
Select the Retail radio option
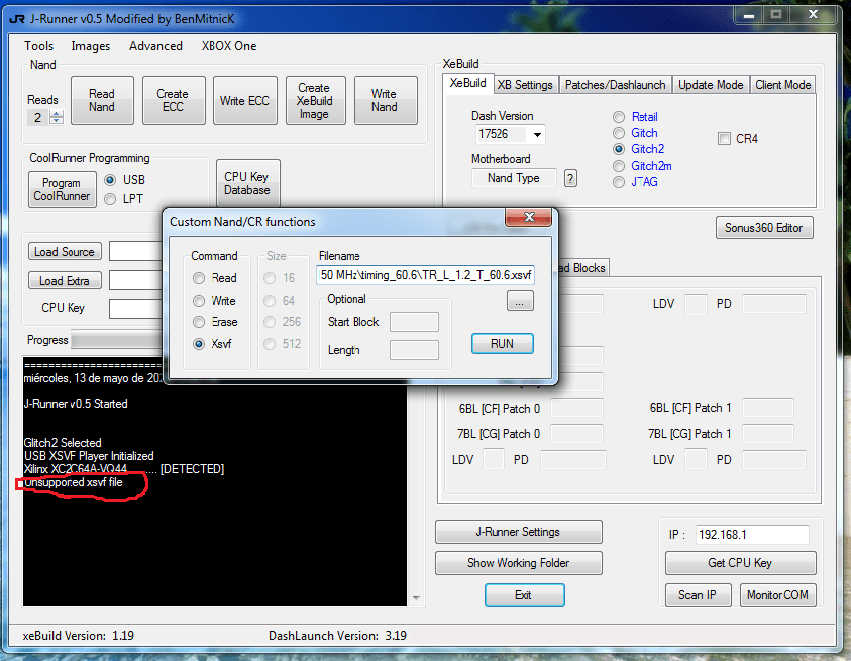coord(619,117)
